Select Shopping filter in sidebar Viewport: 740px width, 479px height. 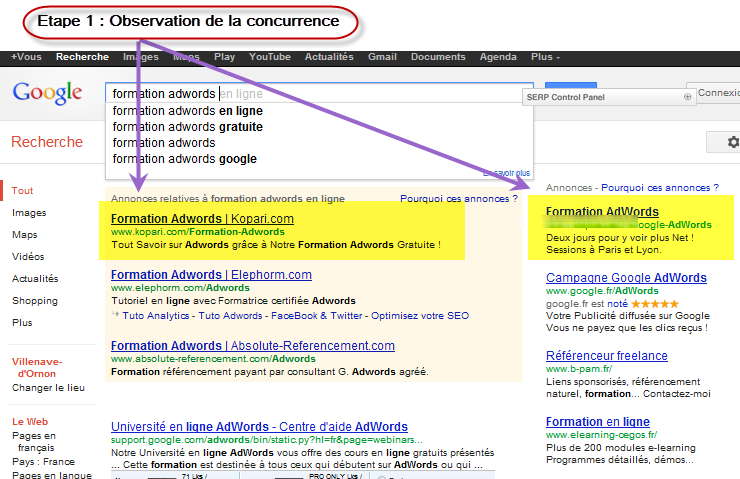35,301
